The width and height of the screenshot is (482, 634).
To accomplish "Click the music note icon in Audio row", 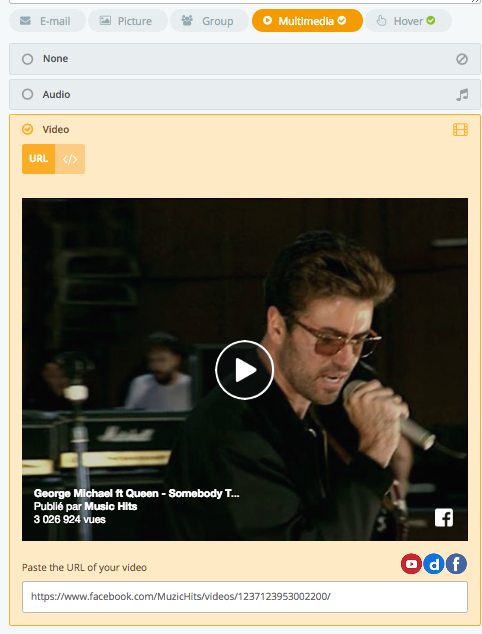I will [x=462, y=95].
